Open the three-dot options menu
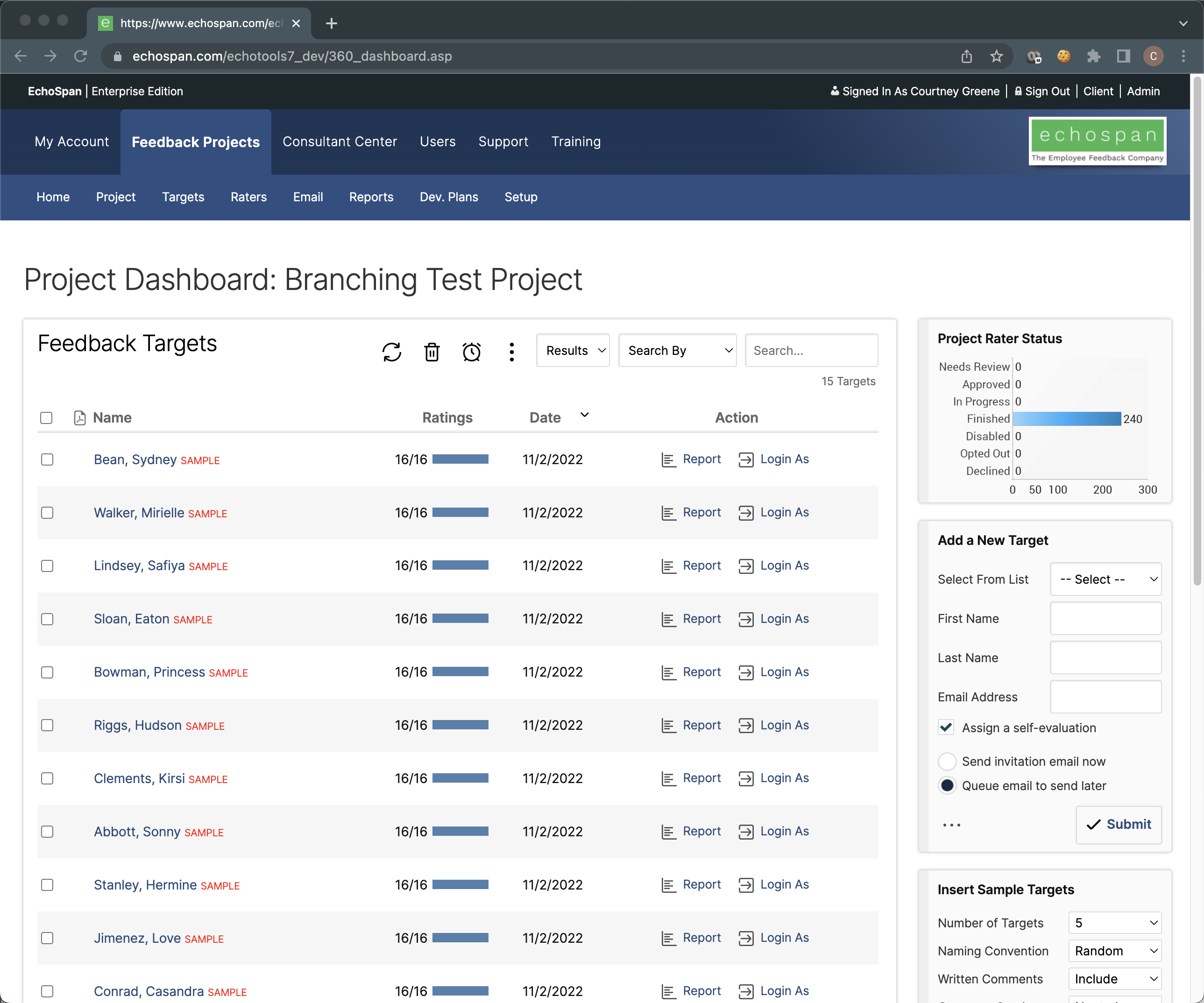The height and width of the screenshot is (1003, 1204). [x=511, y=352]
